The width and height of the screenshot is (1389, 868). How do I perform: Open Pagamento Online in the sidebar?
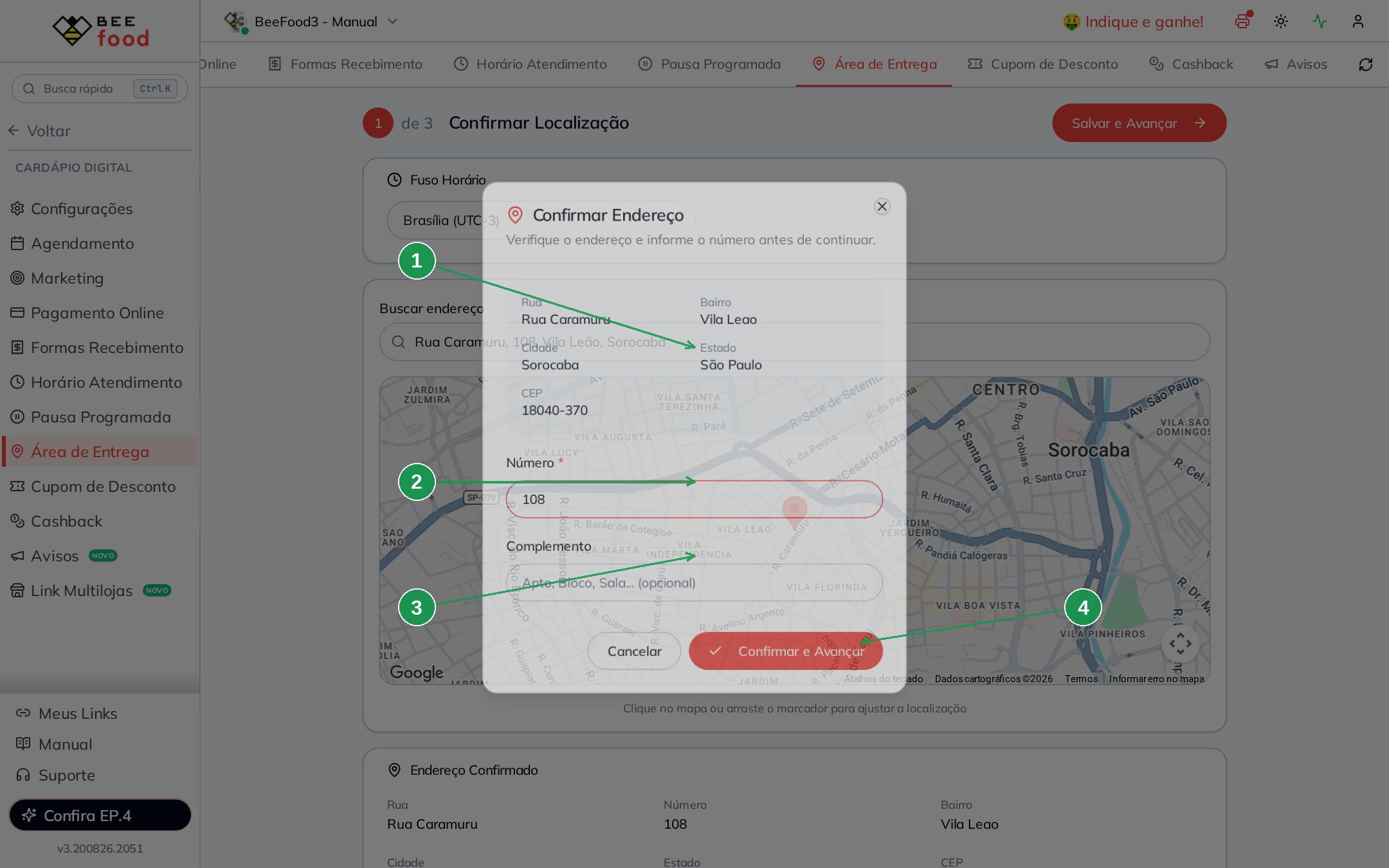tap(100, 313)
